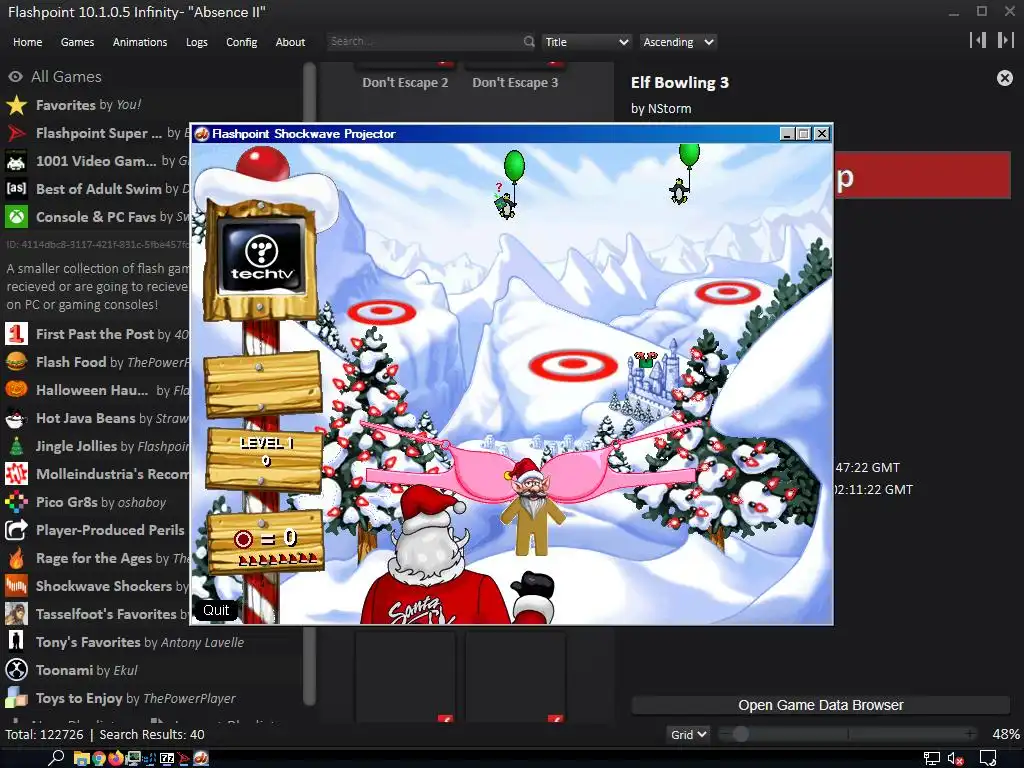Click the NStorm developer link
The height and width of the screenshot is (768, 1024).
(x=669, y=108)
